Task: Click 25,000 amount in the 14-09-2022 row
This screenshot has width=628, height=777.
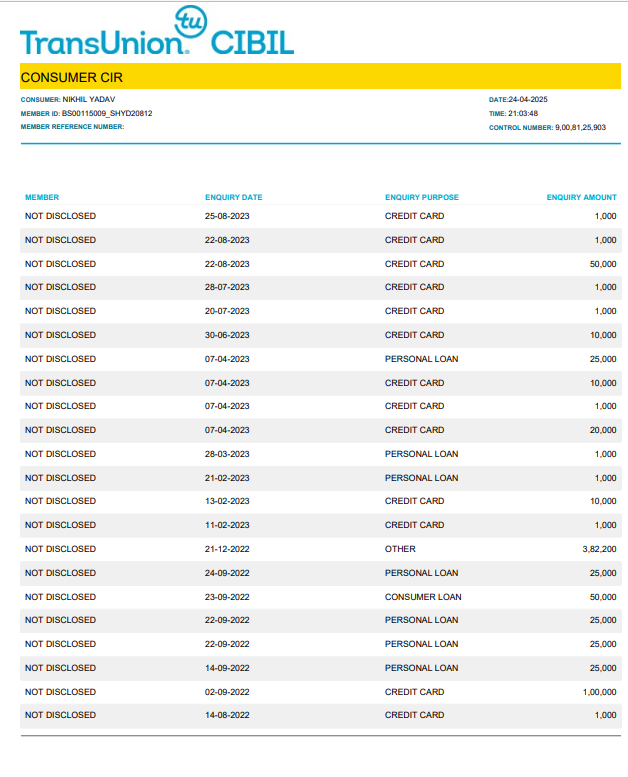Action: coord(603,668)
